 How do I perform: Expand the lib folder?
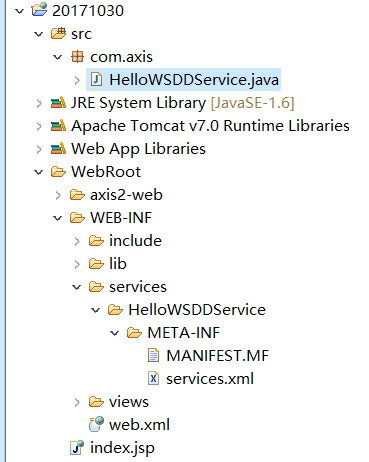point(77,264)
